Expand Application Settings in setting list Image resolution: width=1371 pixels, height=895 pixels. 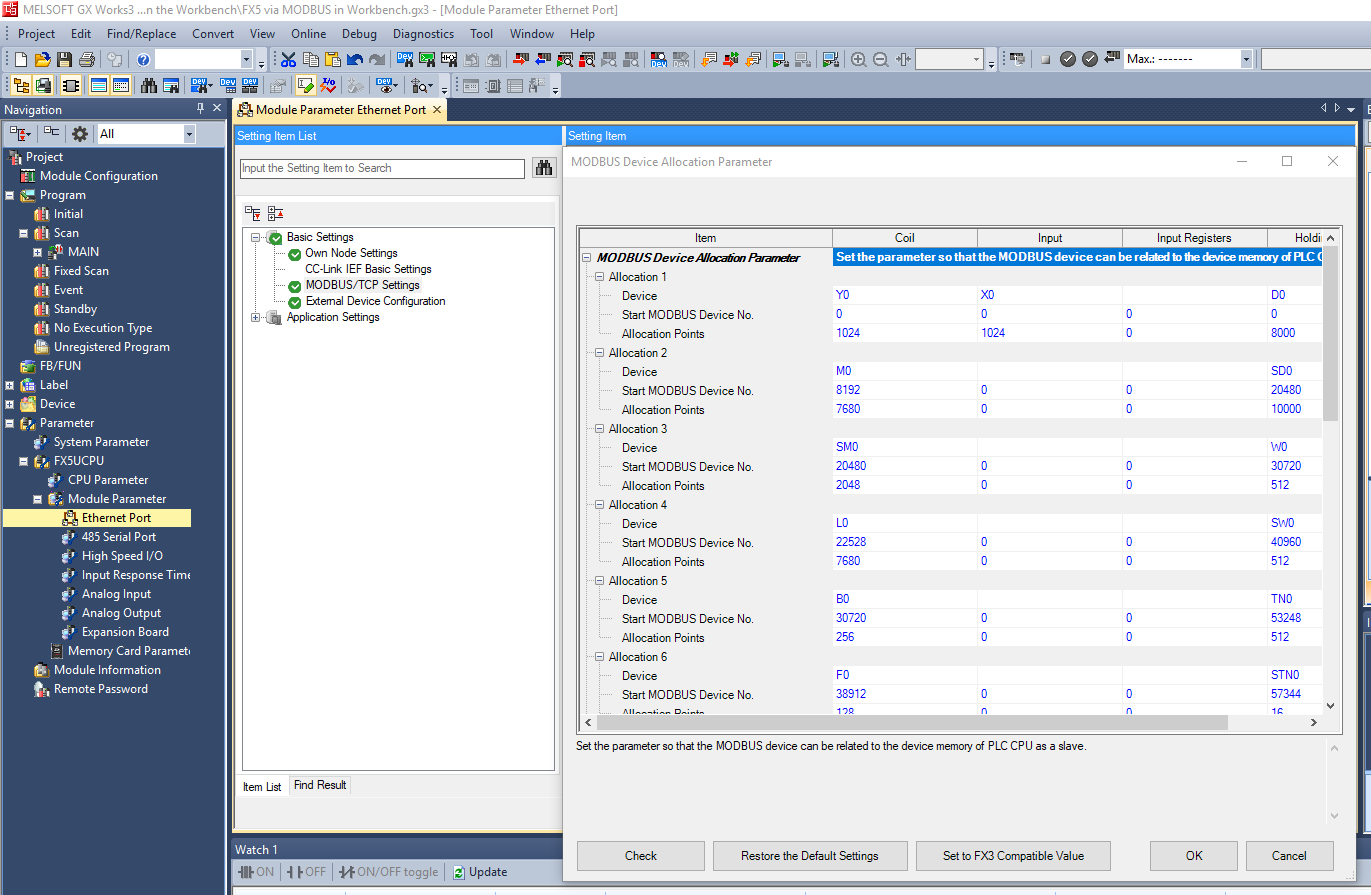(x=256, y=317)
